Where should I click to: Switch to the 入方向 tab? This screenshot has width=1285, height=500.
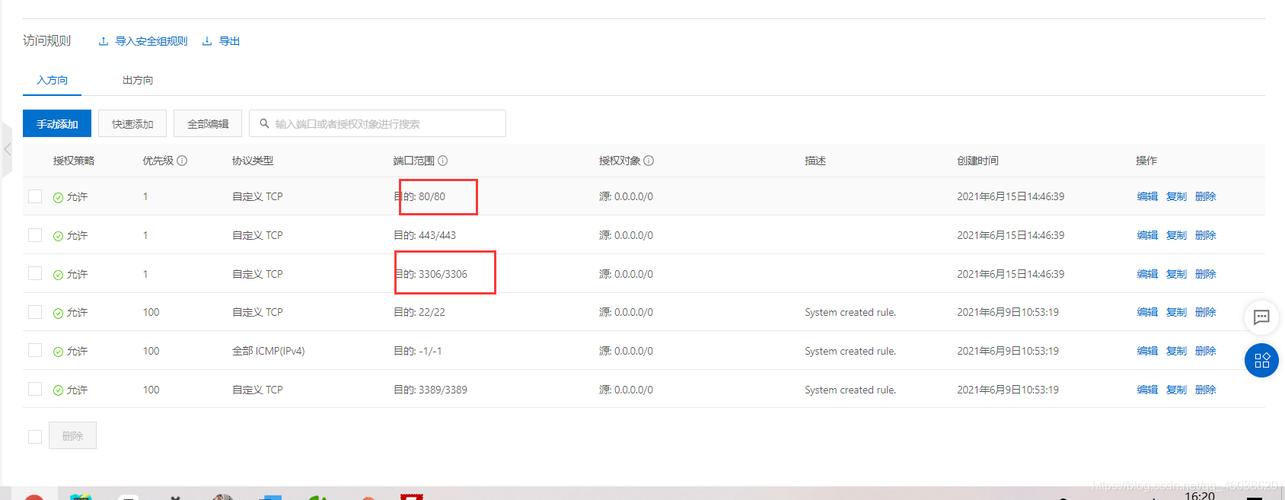[52, 80]
